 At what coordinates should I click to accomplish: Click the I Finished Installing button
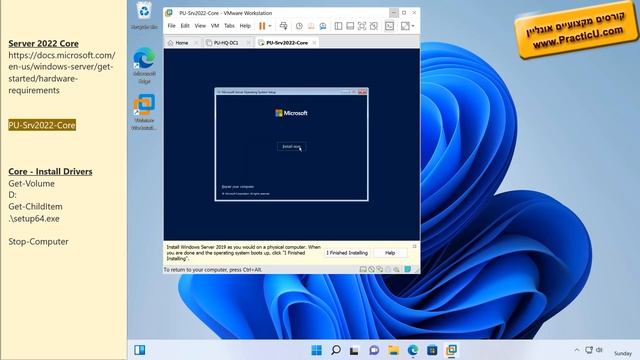pyautogui.click(x=347, y=253)
